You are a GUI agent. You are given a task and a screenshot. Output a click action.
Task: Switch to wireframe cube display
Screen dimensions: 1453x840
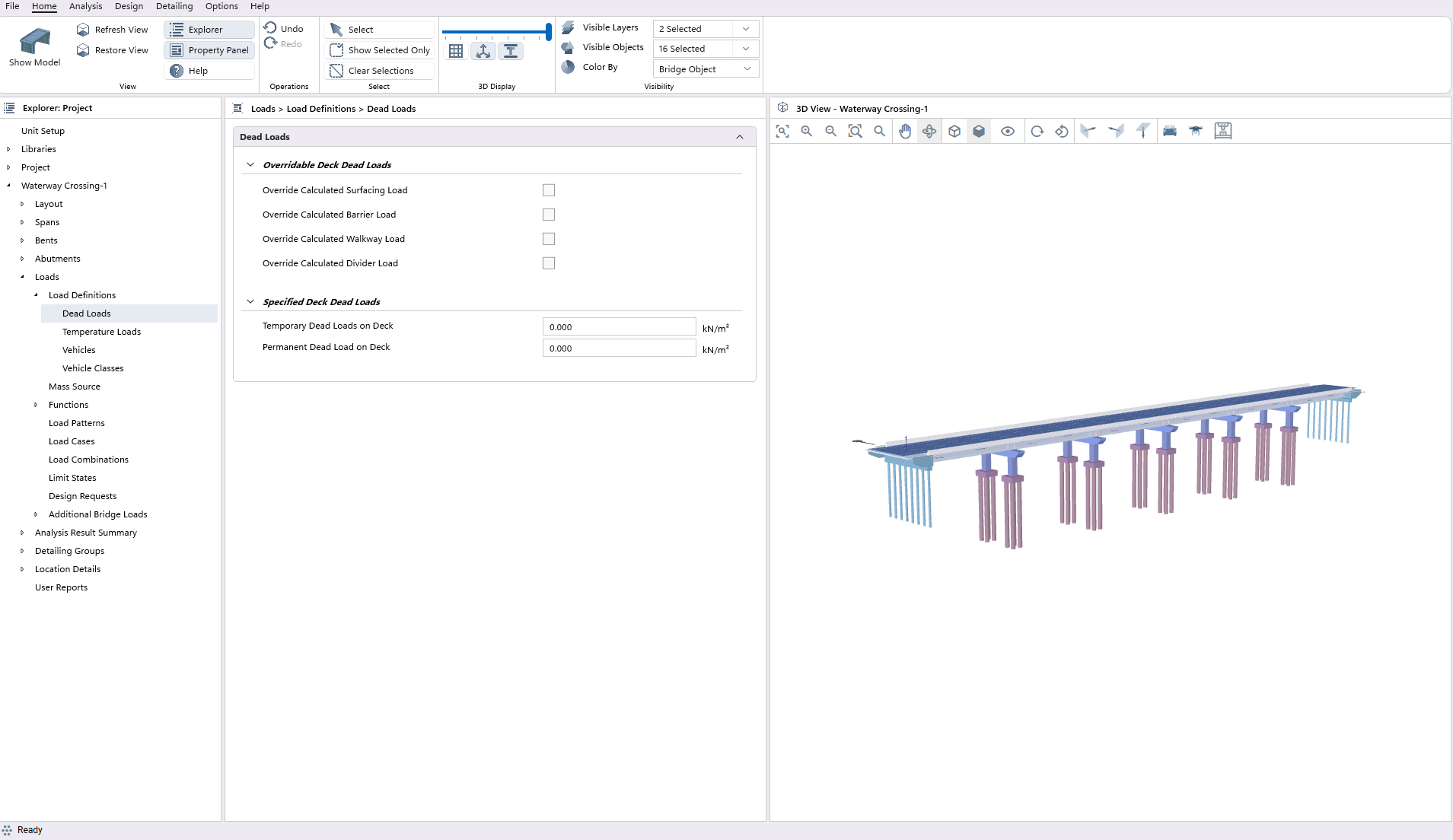coord(954,131)
